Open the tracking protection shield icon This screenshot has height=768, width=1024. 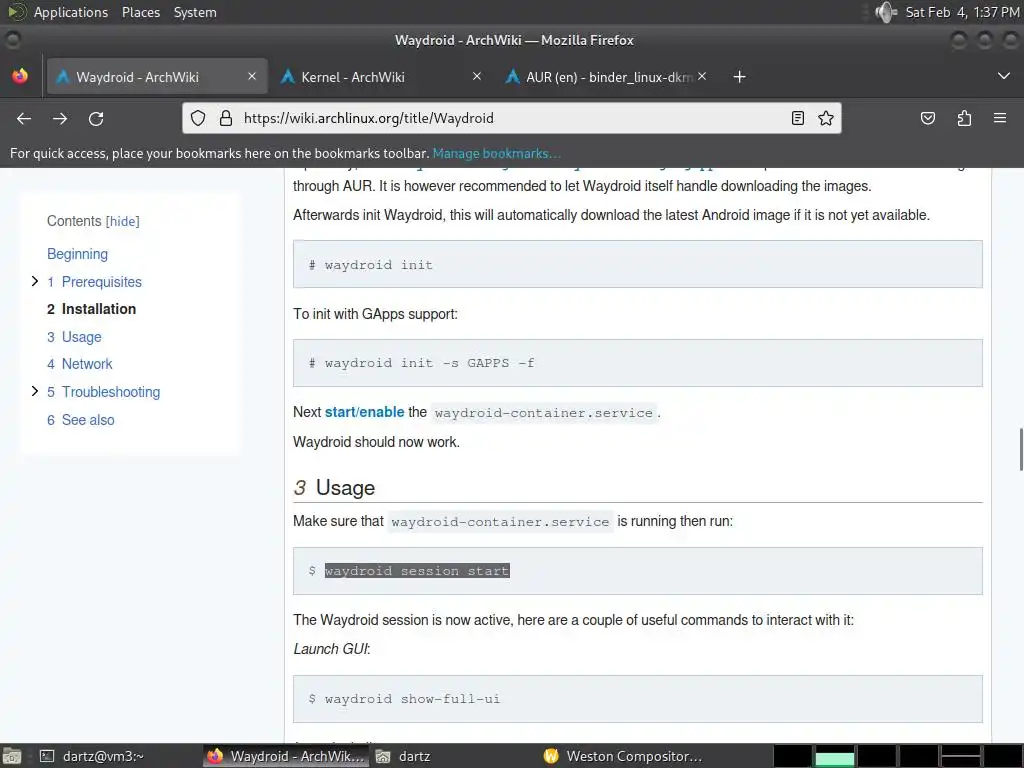pos(198,118)
